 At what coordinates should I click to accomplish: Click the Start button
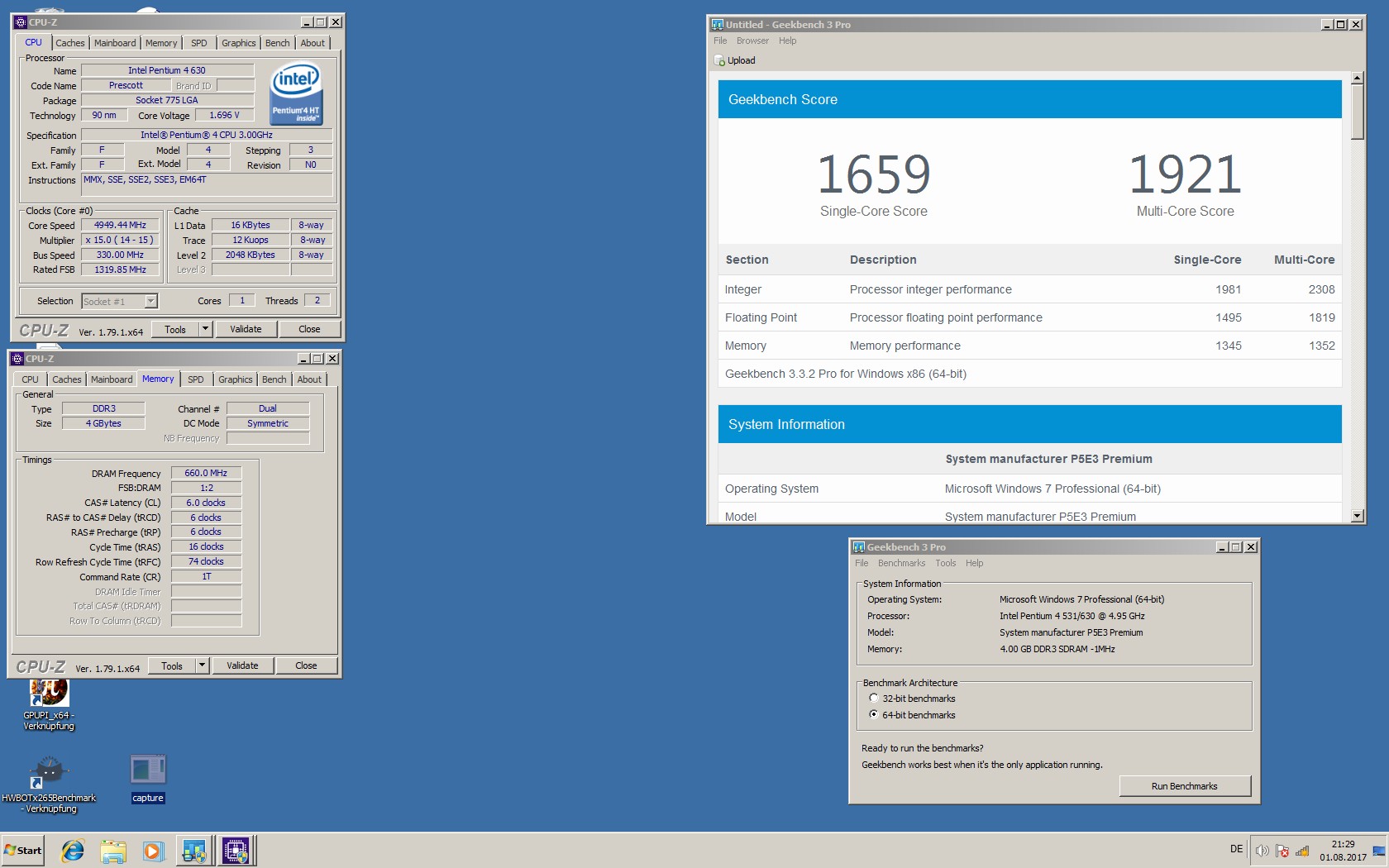(22, 851)
